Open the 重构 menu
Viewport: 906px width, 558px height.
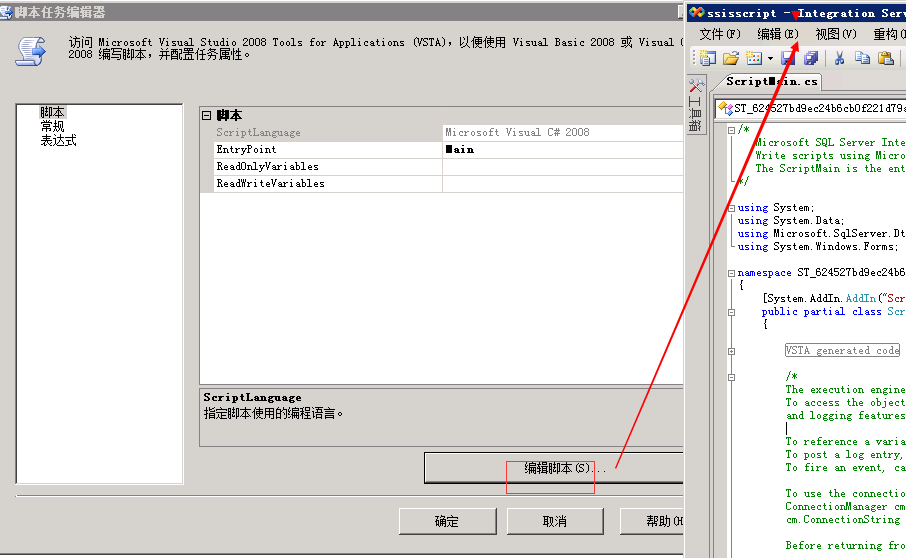(x=889, y=35)
